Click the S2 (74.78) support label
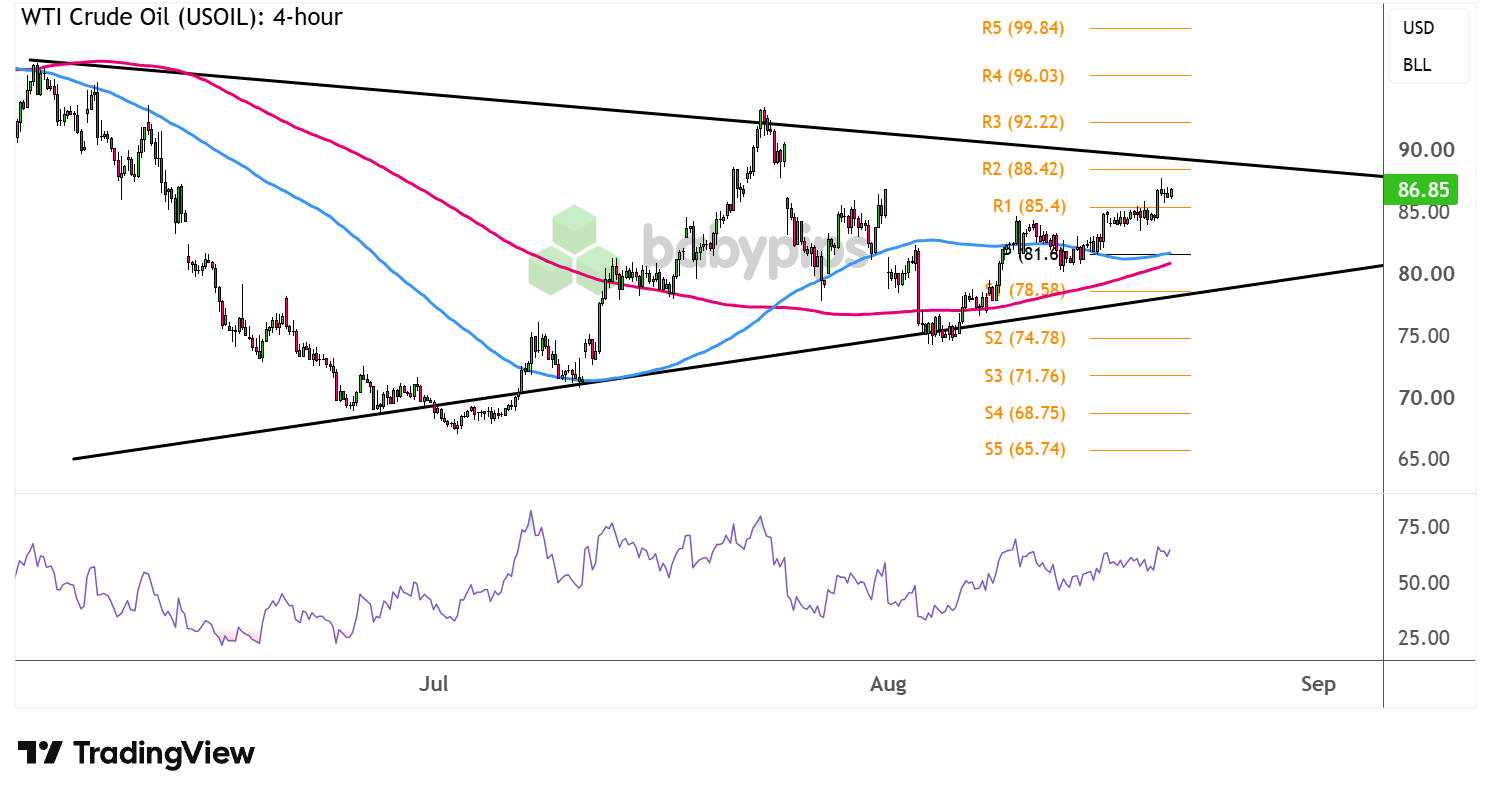Viewport: 1491px width, 798px height. (1025, 338)
